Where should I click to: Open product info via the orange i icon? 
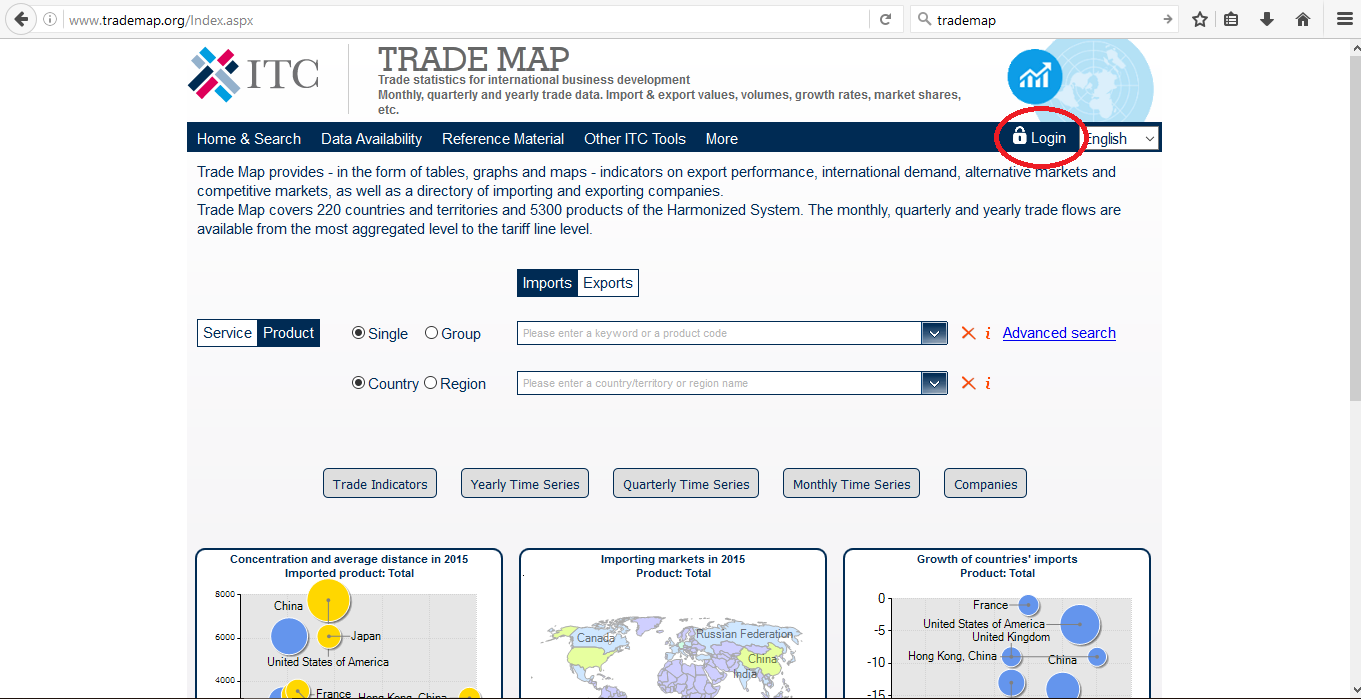pyautogui.click(x=988, y=333)
